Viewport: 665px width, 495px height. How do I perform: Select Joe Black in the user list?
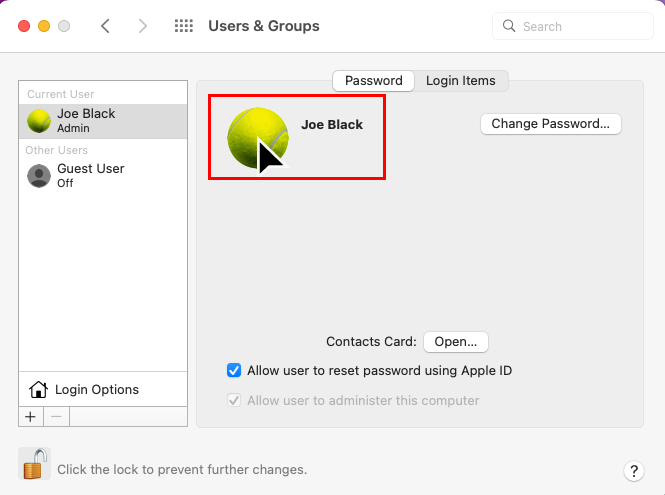86,121
